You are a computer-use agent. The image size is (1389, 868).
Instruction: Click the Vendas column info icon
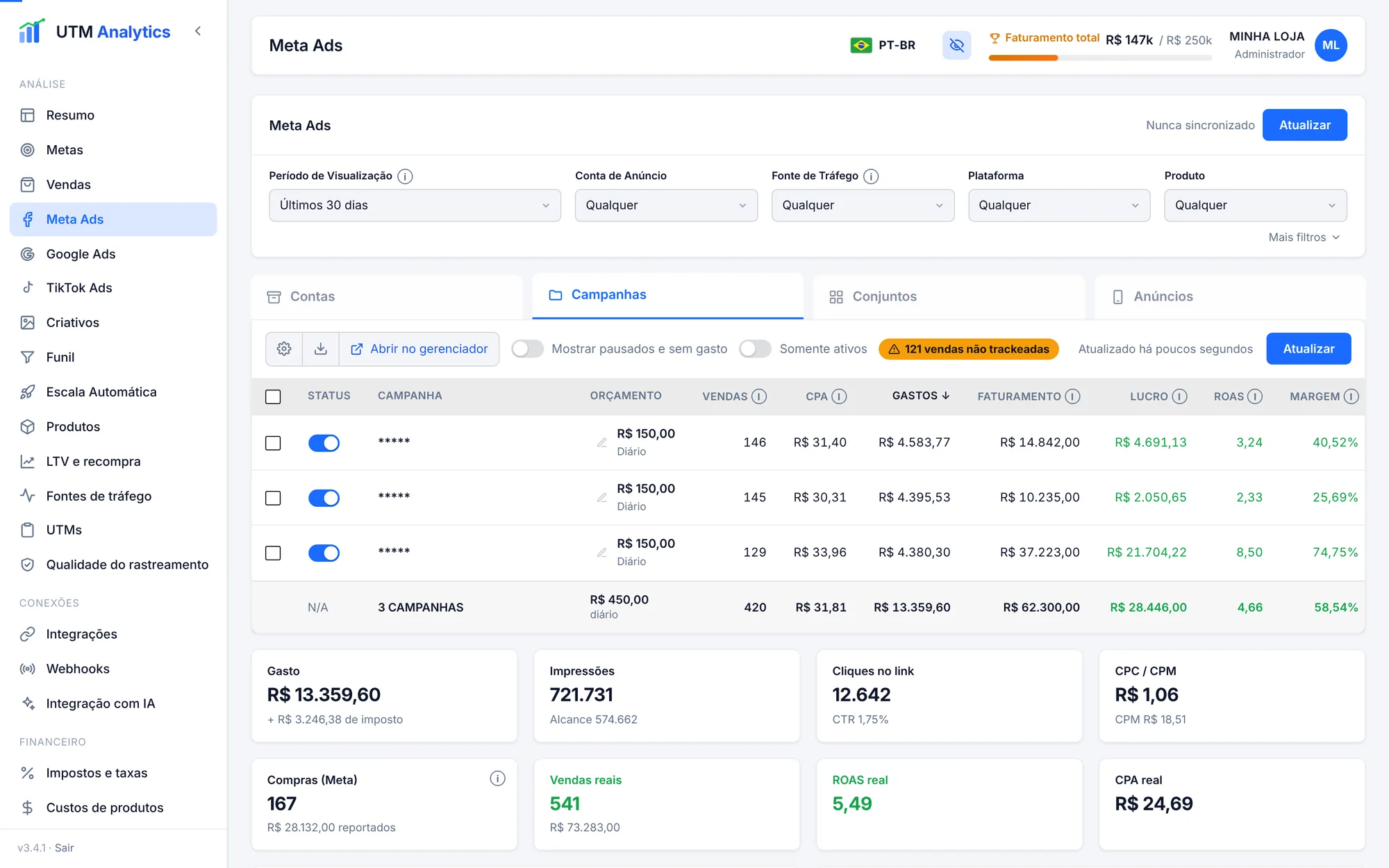click(x=759, y=397)
